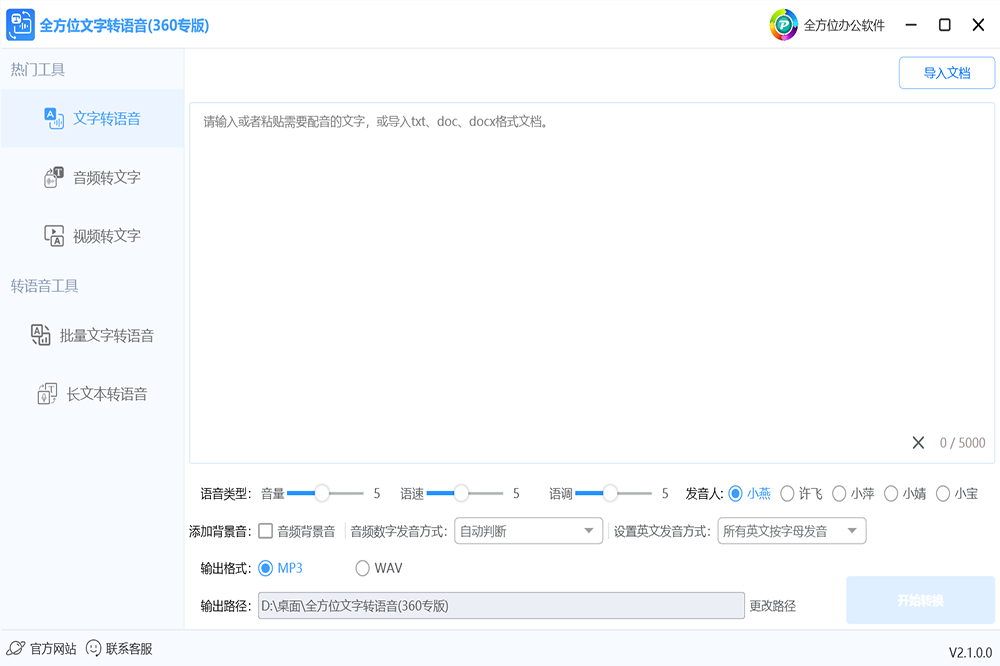Click the X clear-text icon
Viewport: 1000px width, 666px height.
point(918,443)
